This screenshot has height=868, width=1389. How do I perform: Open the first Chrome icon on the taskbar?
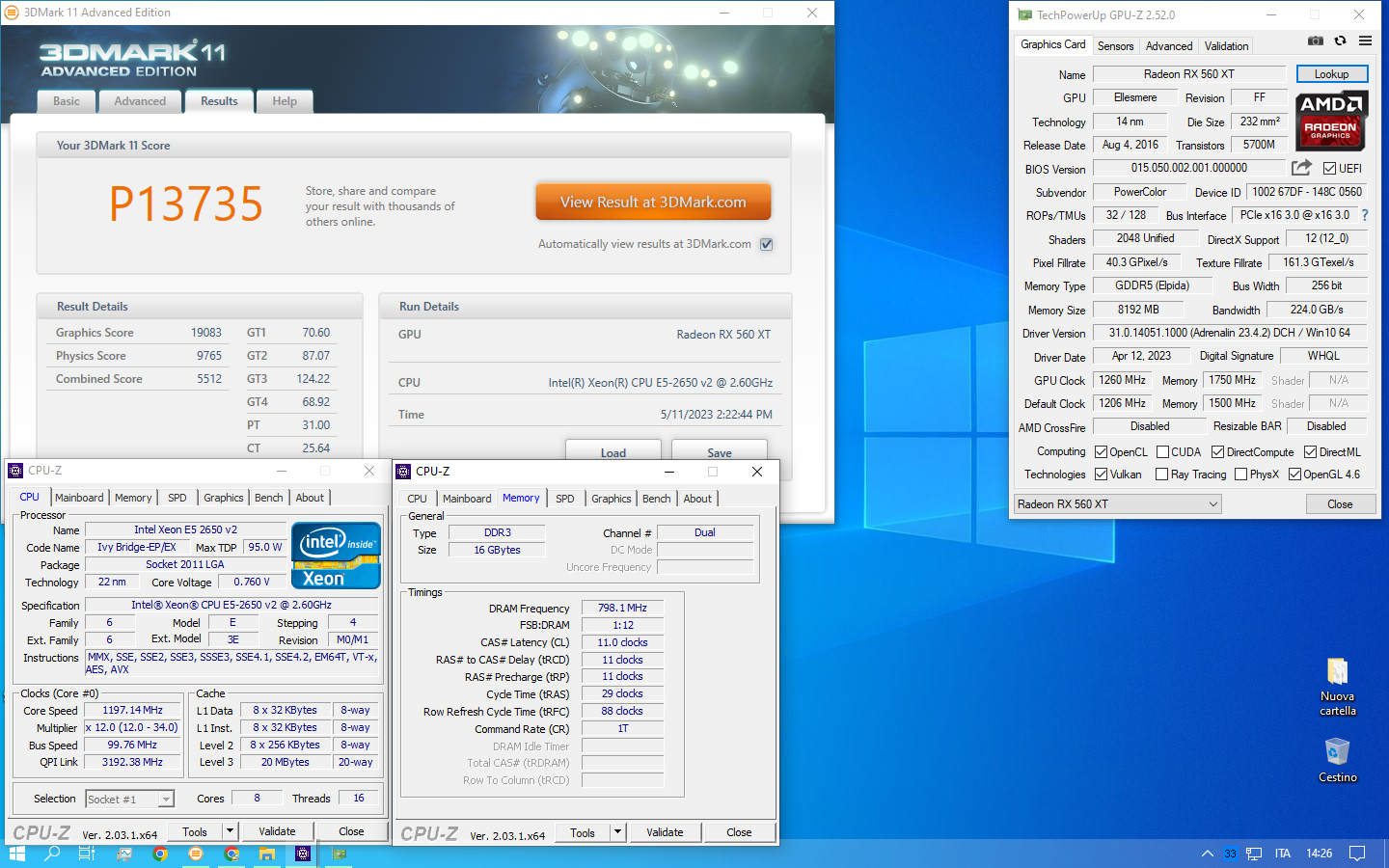pos(160,854)
